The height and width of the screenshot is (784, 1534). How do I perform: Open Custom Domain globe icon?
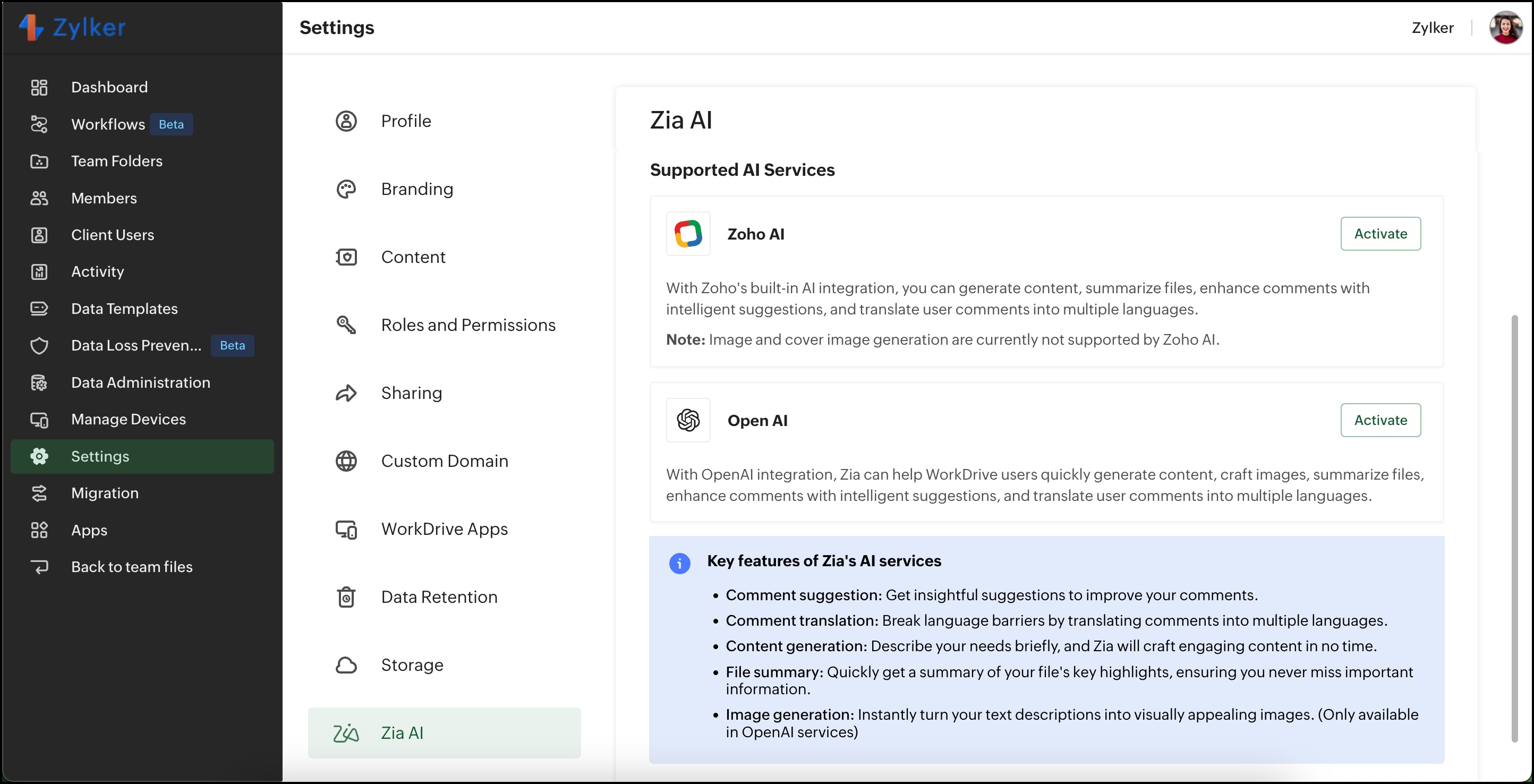click(346, 461)
